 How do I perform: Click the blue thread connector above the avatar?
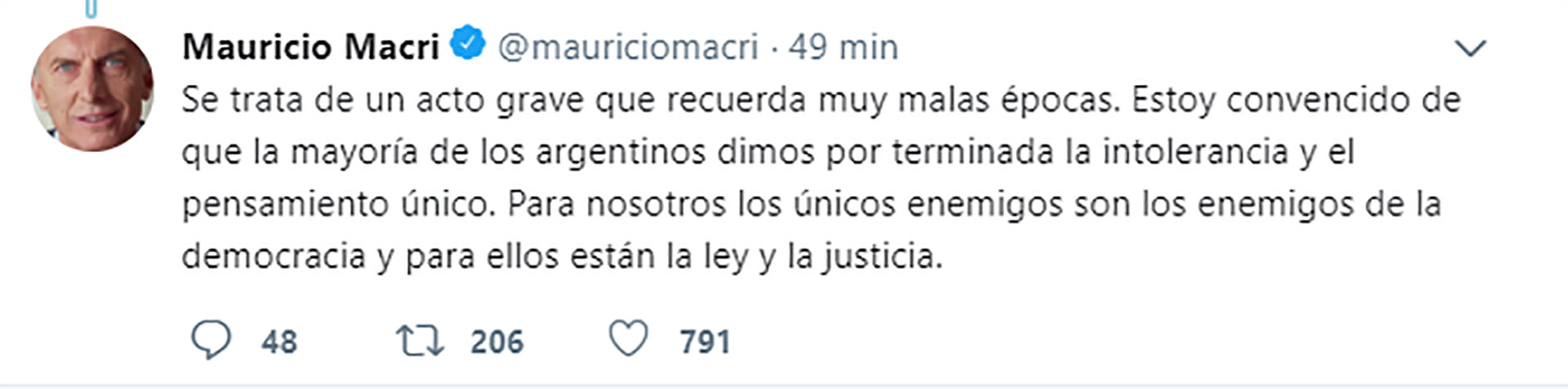(x=91, y=9)
